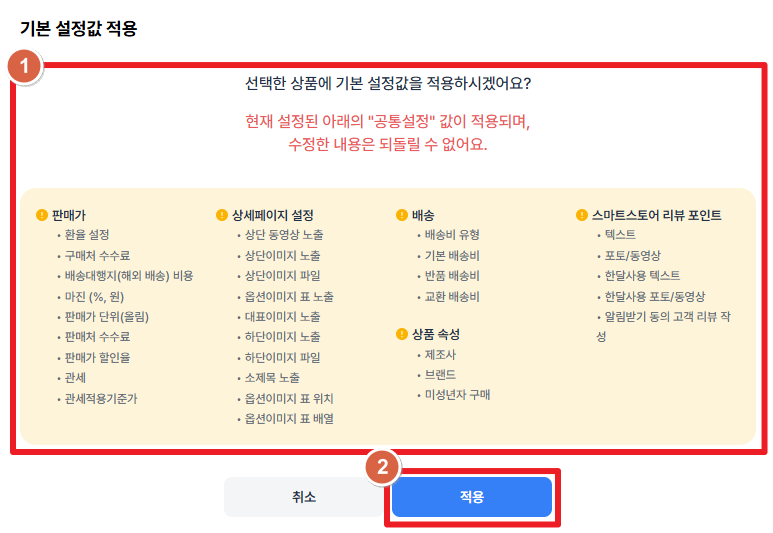Click the 브랜드 attribute item
This screenshot has width=773, height=533.
coord(440,375)
